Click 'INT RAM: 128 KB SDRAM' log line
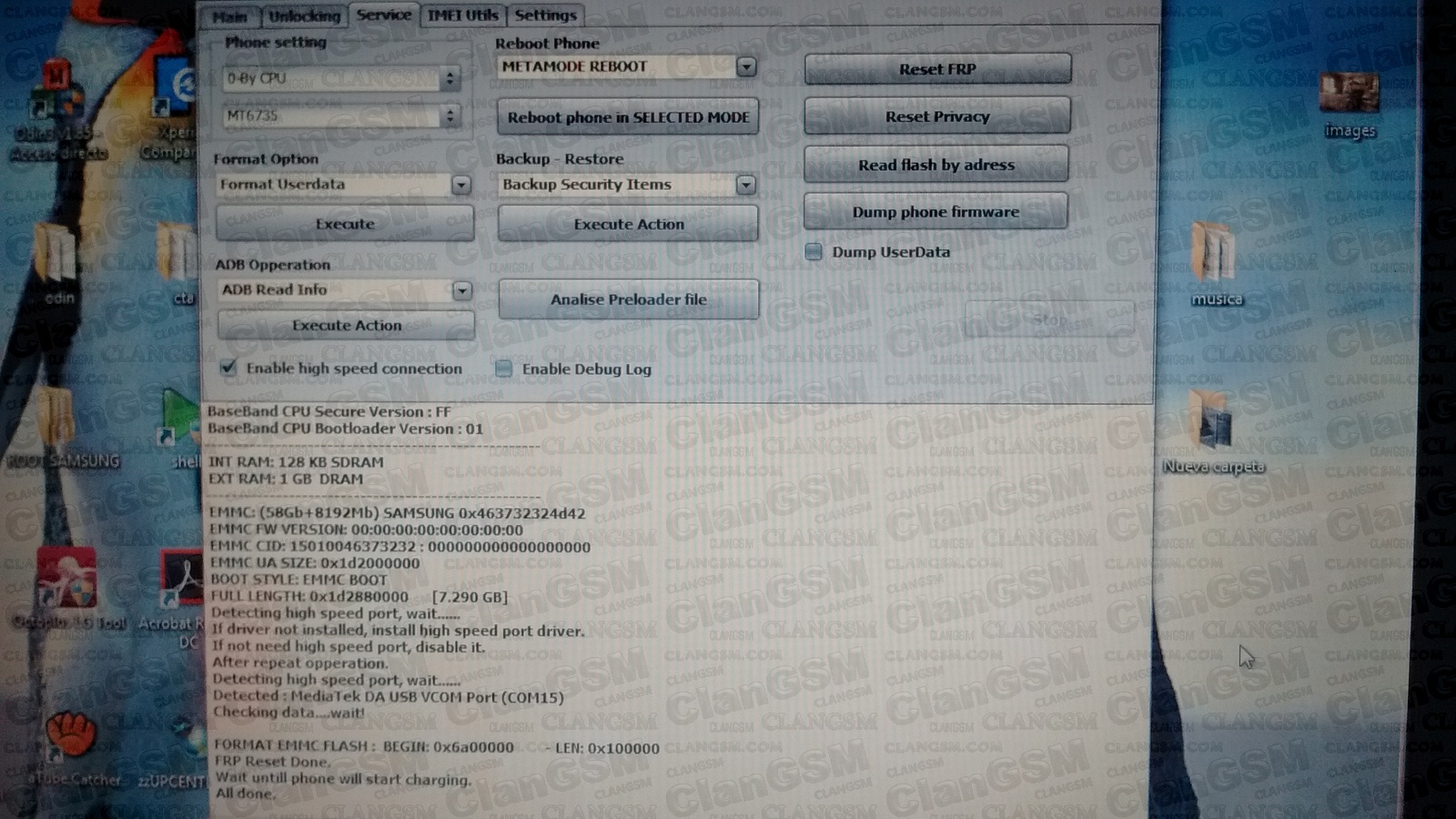 click(296, 462)
